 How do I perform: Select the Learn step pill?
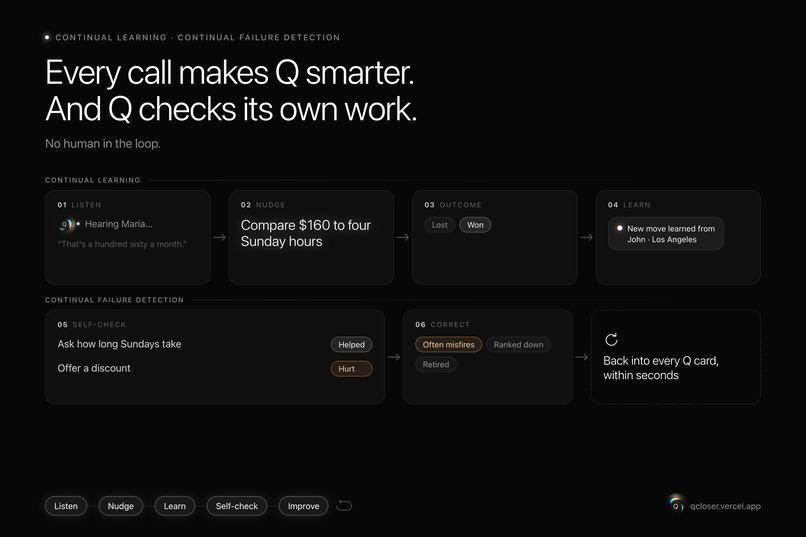(175, 506)
